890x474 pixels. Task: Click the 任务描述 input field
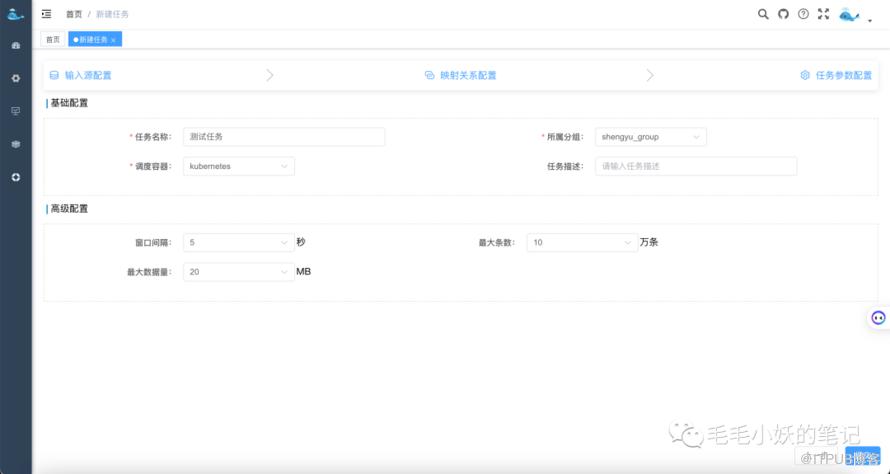click(x=695, y=166)
